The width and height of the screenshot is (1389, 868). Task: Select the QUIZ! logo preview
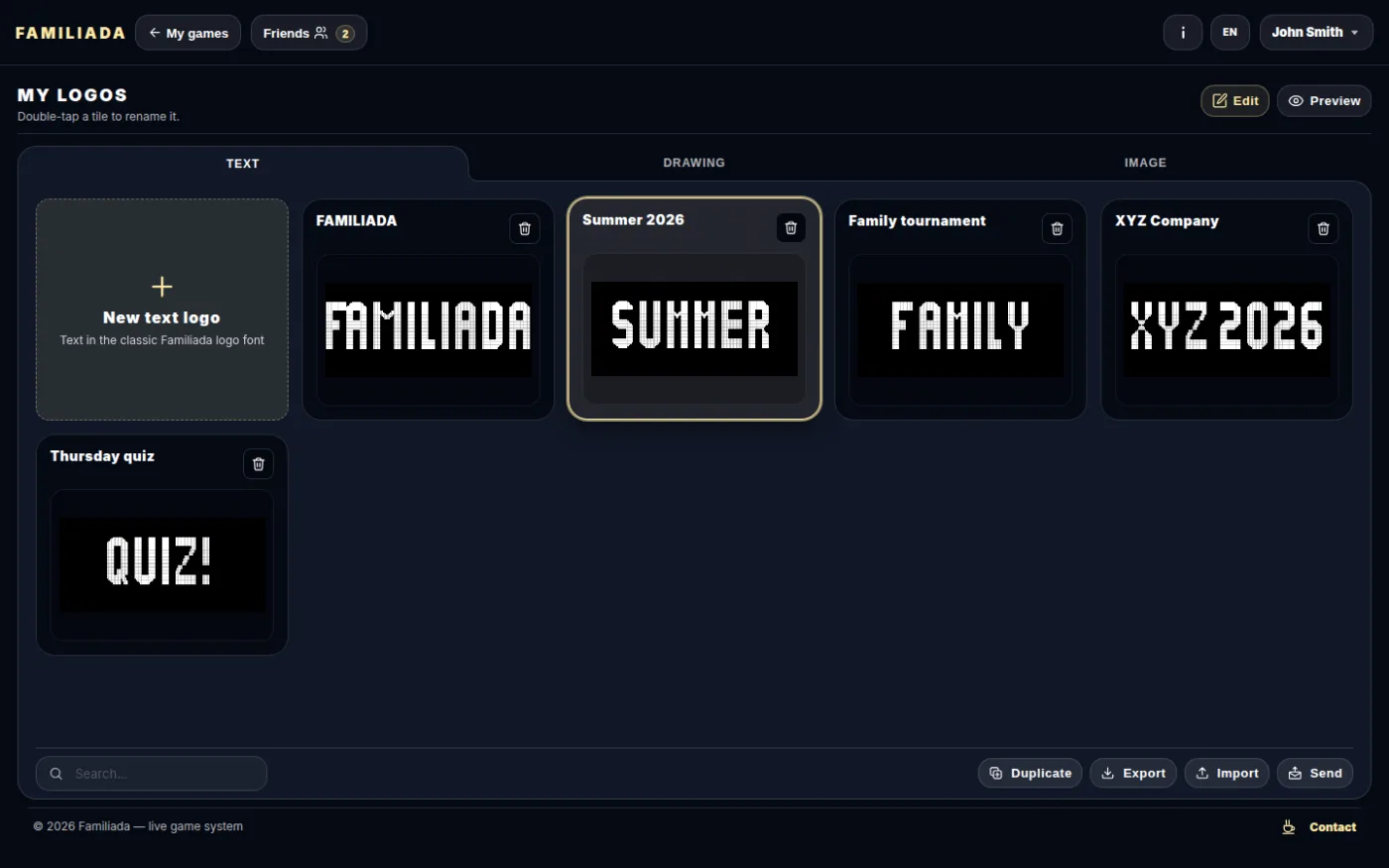pyautogui.click(x=162, y=564)
